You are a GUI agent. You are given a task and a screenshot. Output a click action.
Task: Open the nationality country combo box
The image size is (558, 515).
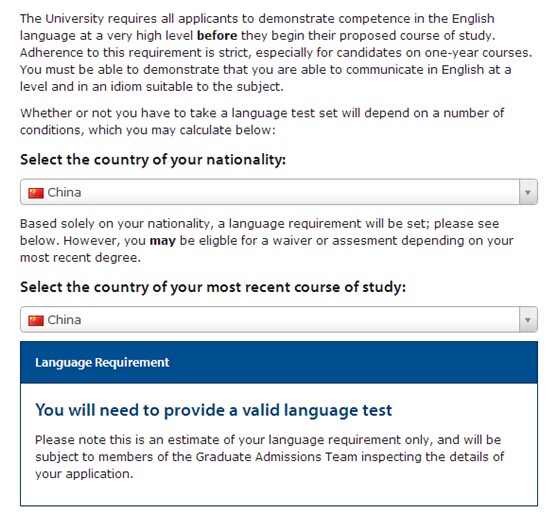click(x=279, y=192)
